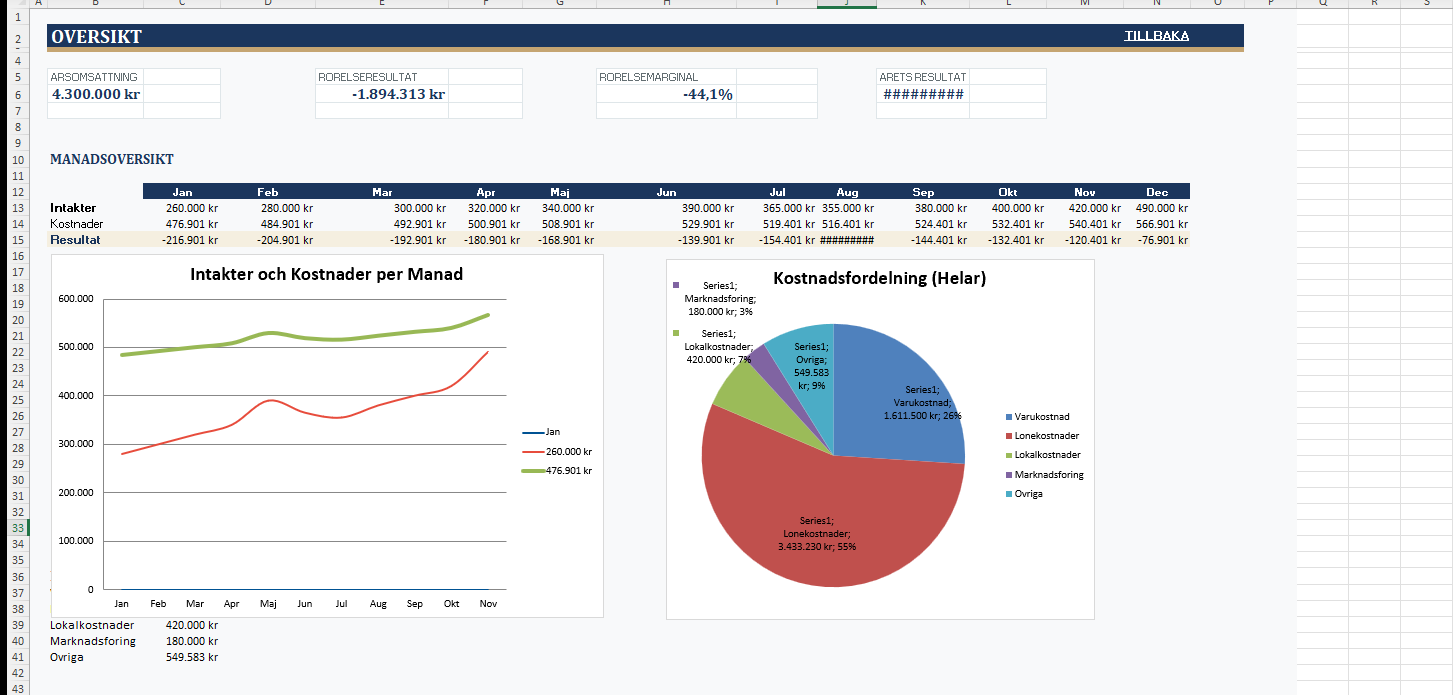
Task: Select the blue Varukostnad pie slice
Action: coord(900,400)
